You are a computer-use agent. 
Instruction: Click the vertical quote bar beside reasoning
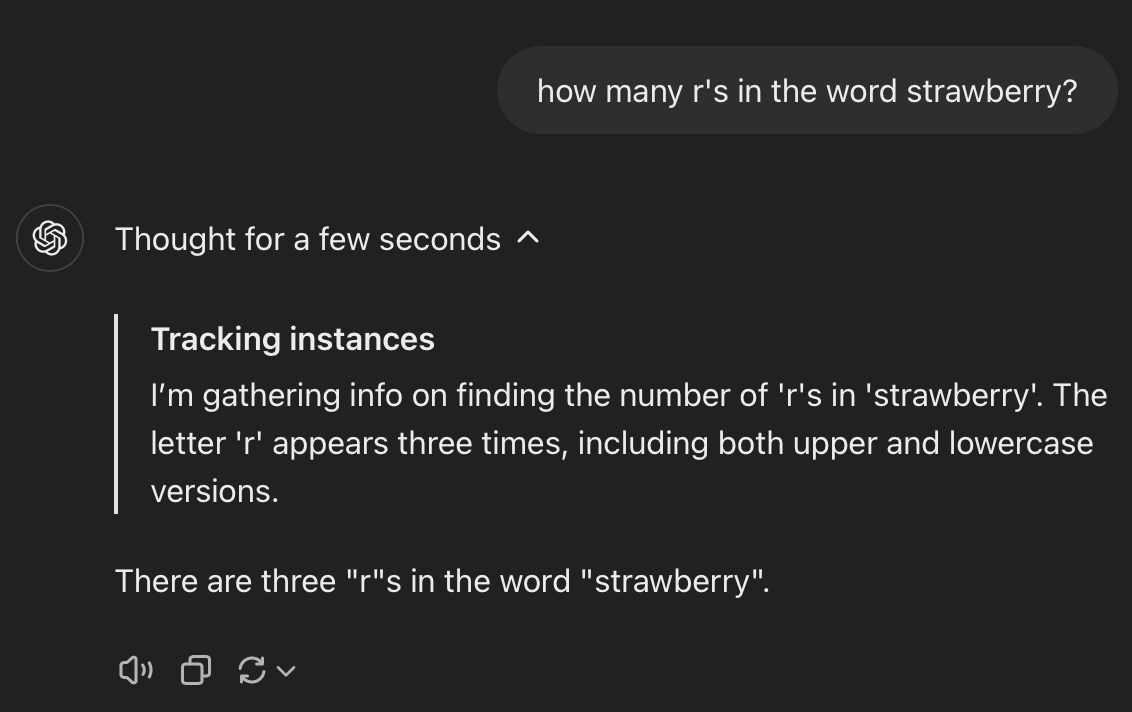pyautogui.click(x=117, y=414)
